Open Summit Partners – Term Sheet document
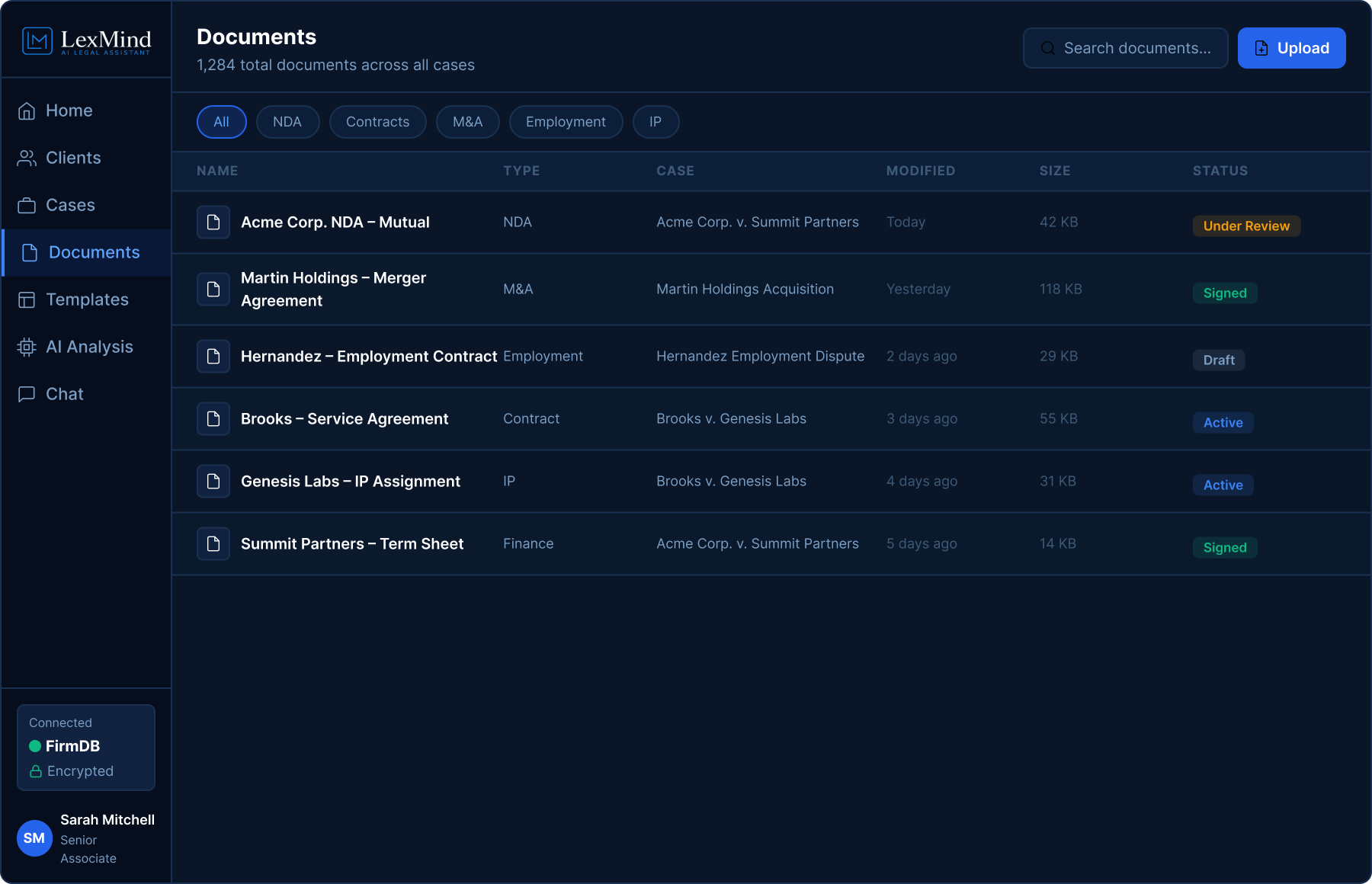 [x=352, y=544]
